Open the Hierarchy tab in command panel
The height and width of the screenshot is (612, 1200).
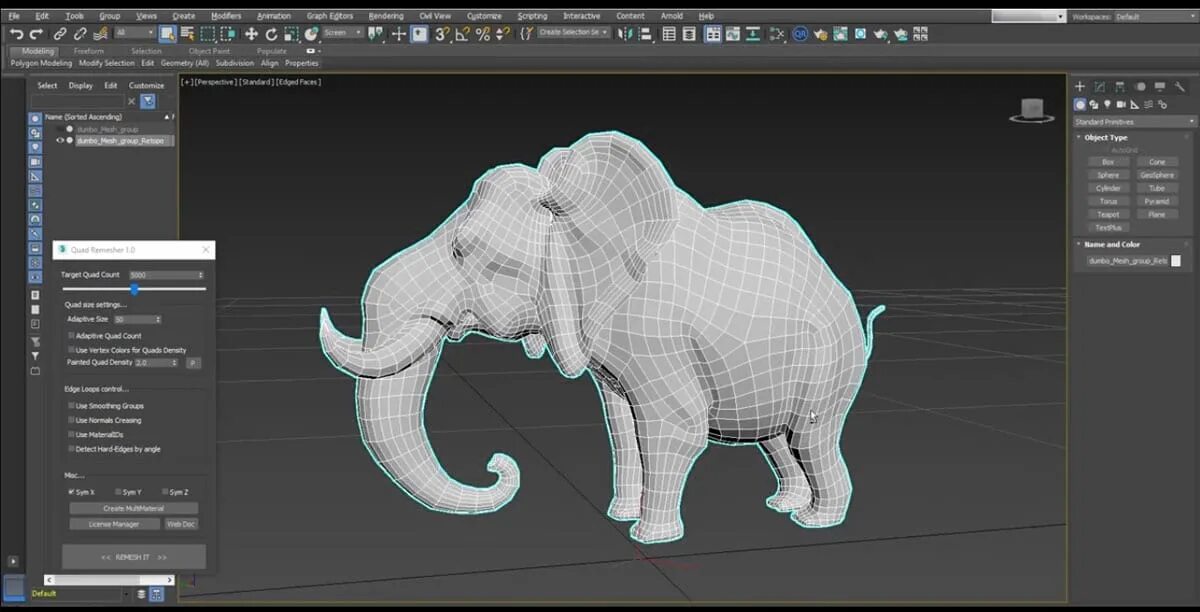pyautogui.click(x=1119, y=87)
